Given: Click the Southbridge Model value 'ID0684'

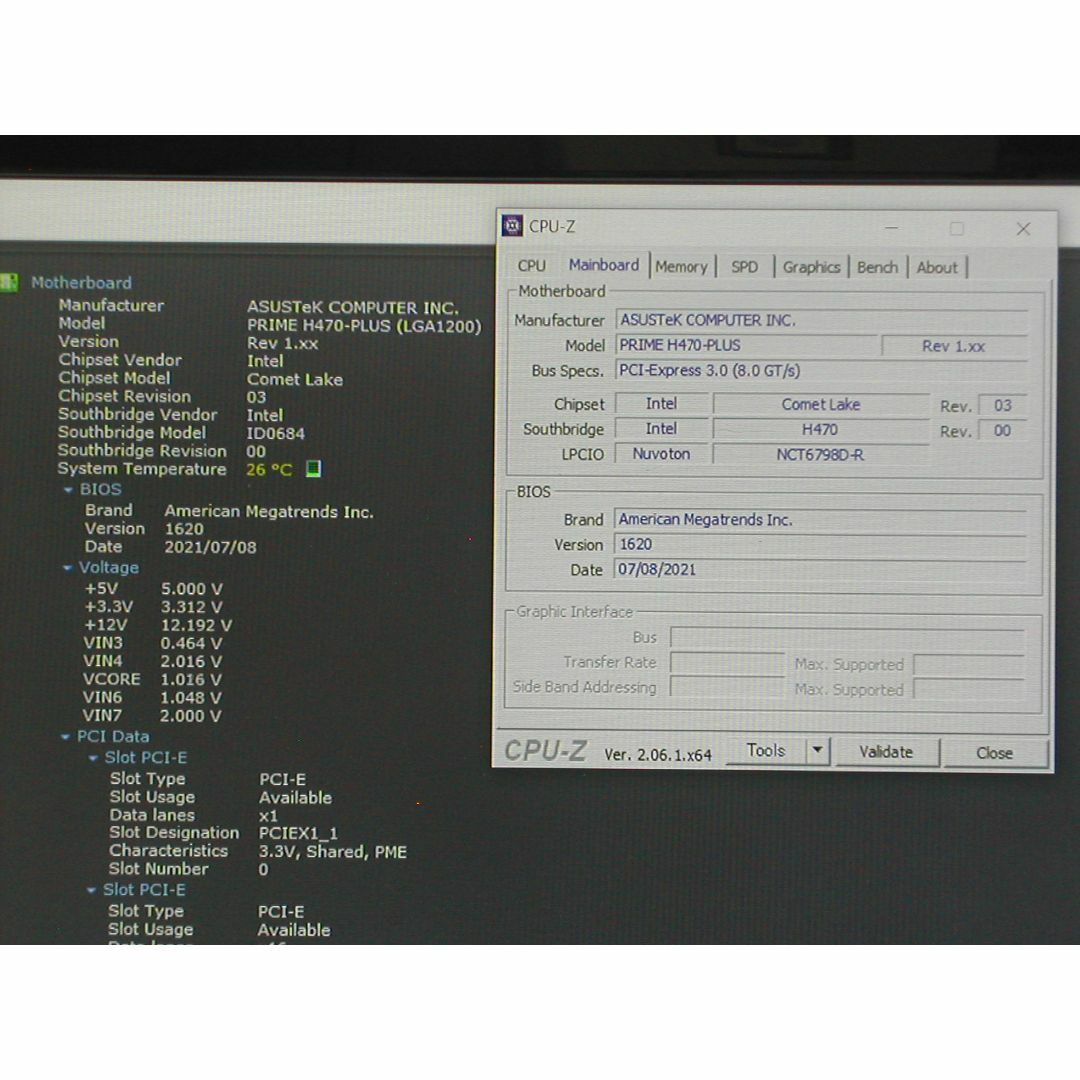Looking at the screenshot, I should pyautogui.click(x=276, y=433).
